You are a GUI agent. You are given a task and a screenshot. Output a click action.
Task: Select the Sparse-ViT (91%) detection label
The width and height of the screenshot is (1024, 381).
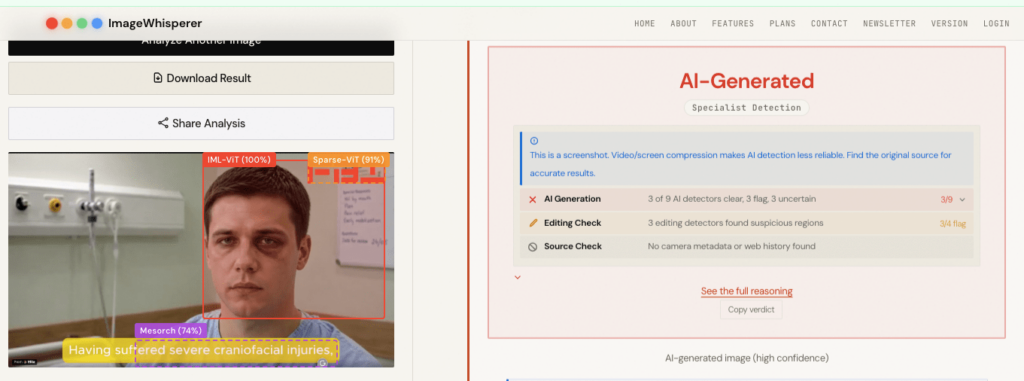[349, 160]
